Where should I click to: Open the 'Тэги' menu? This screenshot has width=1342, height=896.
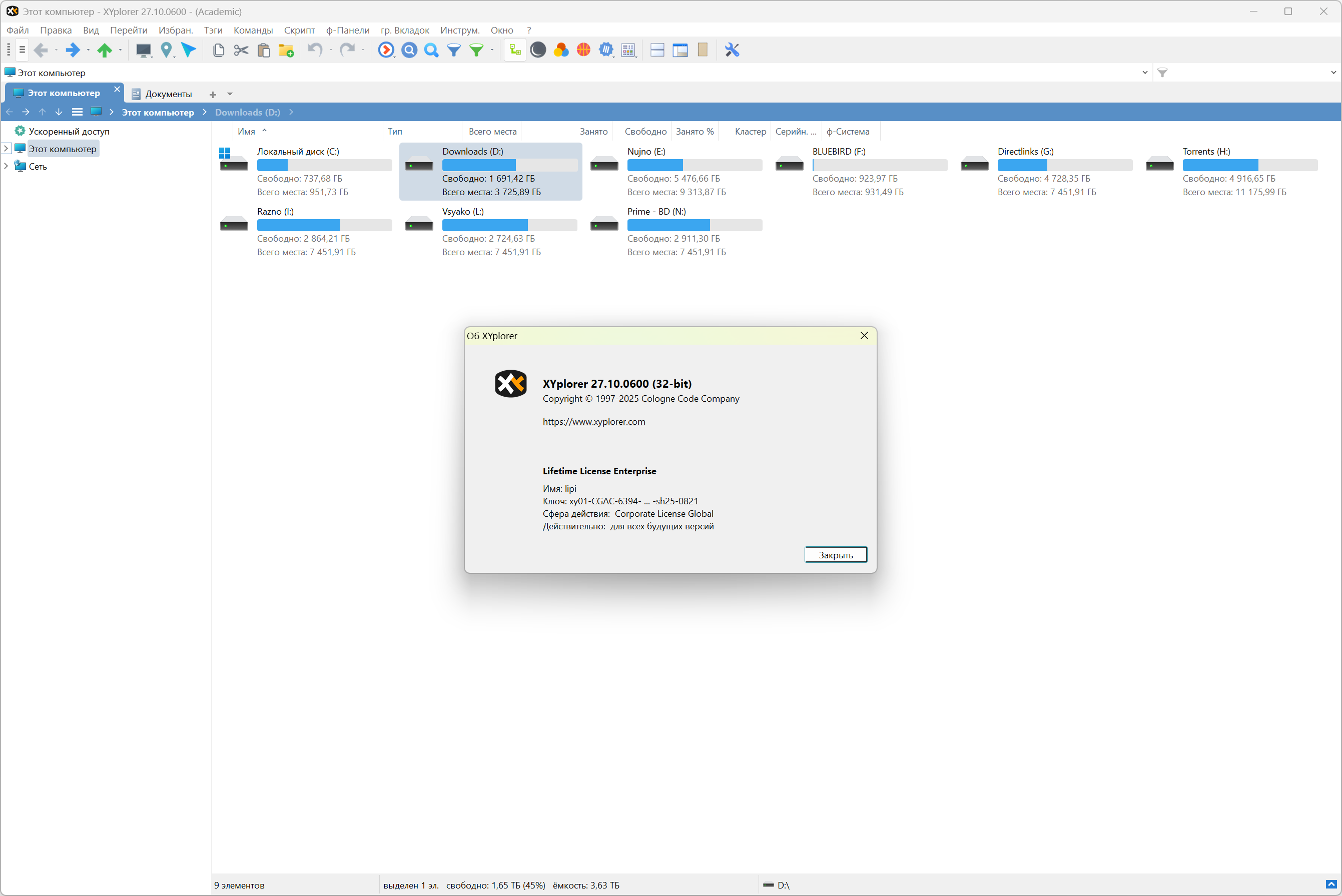coord(213,31)
